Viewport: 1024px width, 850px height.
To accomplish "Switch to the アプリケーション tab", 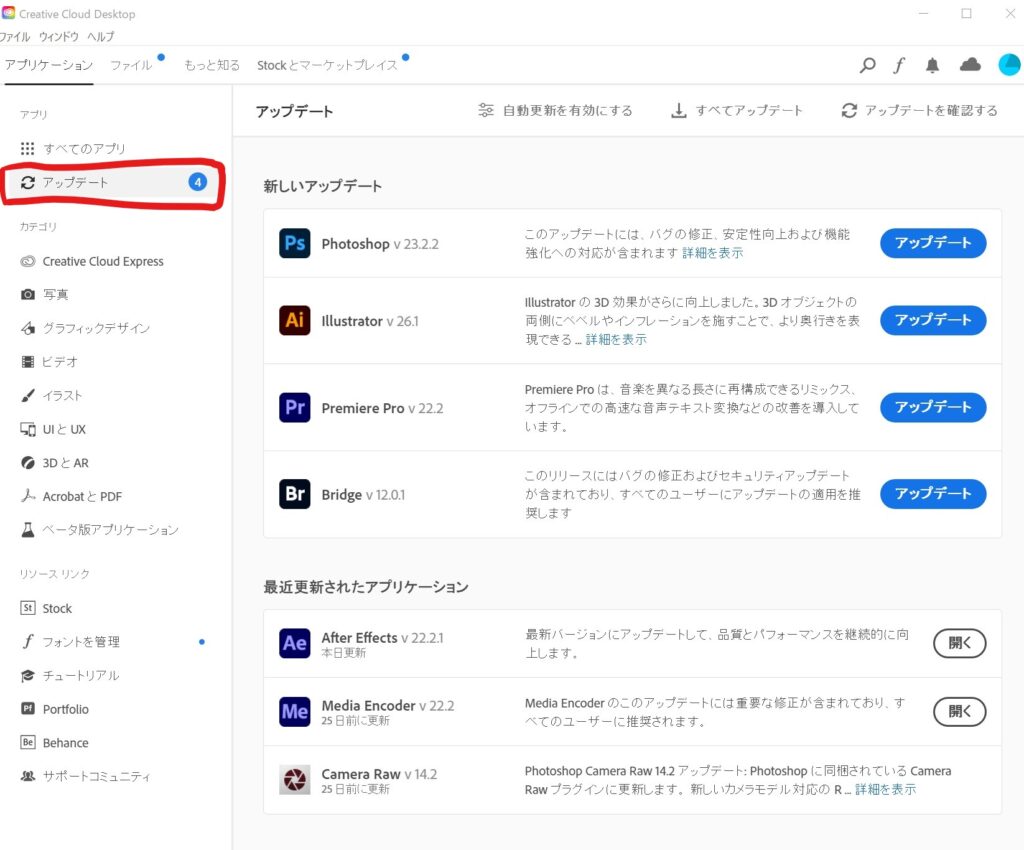I will point(49,65).
